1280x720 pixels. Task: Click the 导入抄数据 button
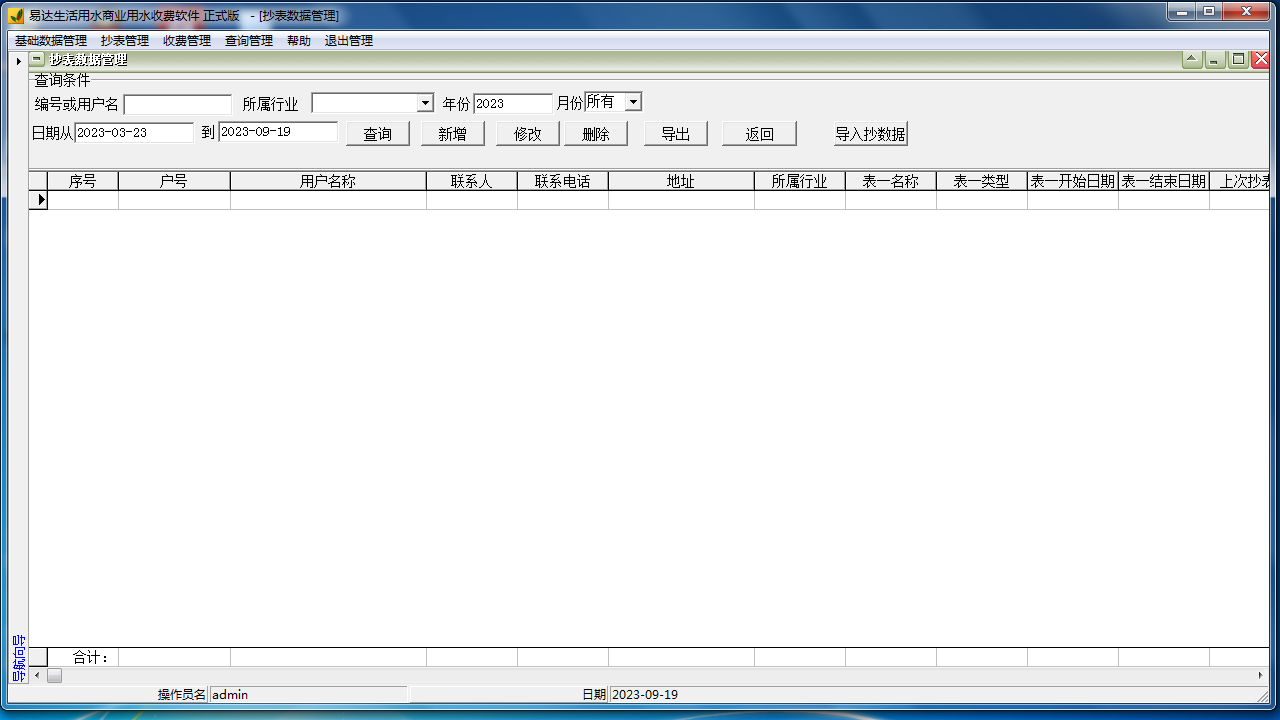click(x=870, y=134)
